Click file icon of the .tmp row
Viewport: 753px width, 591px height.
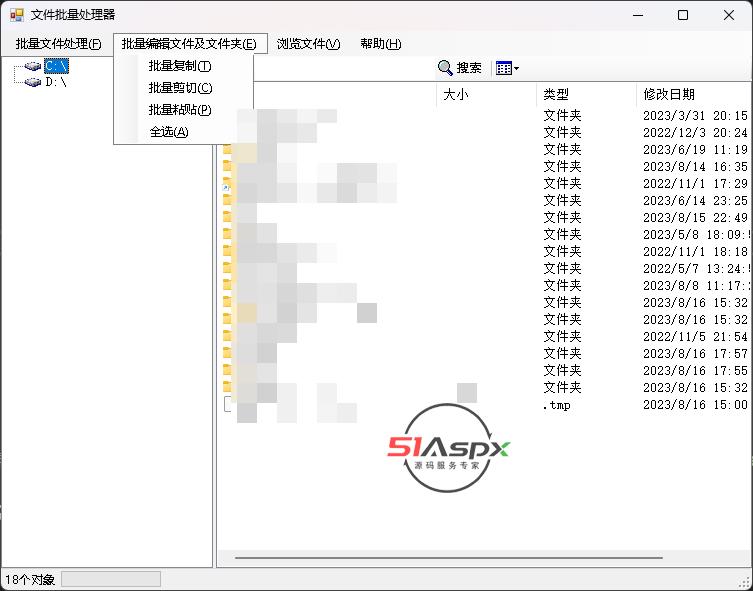[228, 404]
